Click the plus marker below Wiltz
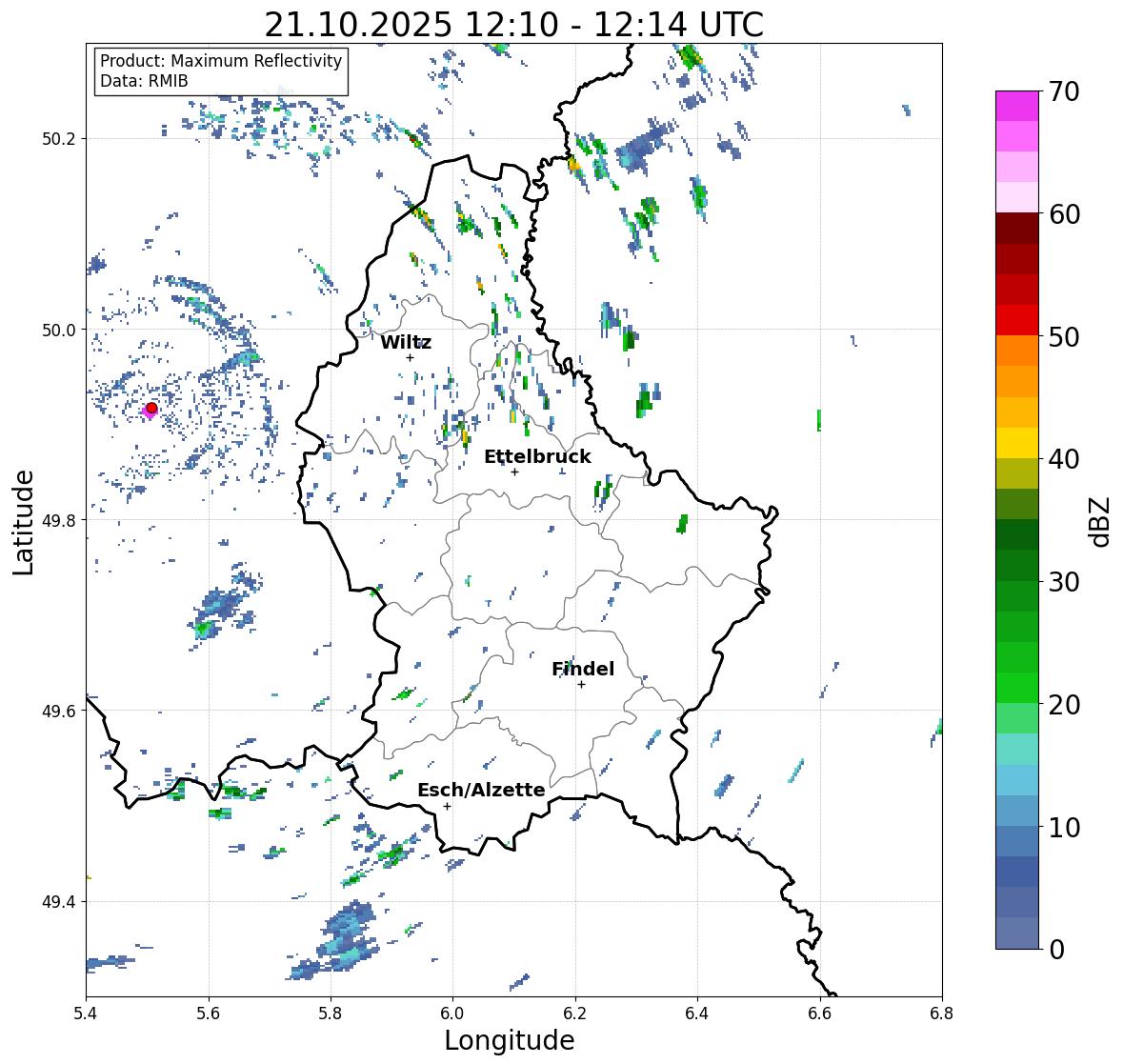 (410, 357)
